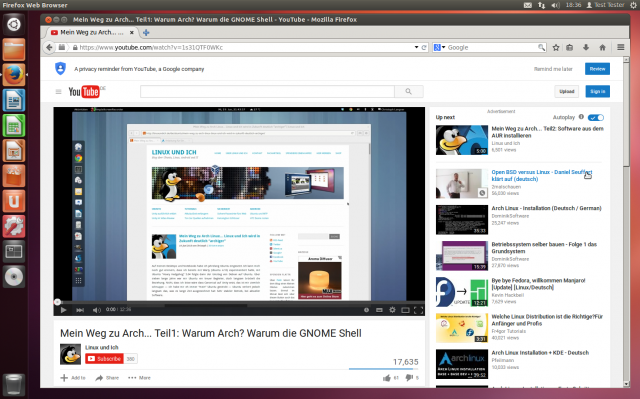Click Share below the video
Image resolution: width=640 pixels, height=399 pixels.
pyautogui.click(x=107, y=378)
